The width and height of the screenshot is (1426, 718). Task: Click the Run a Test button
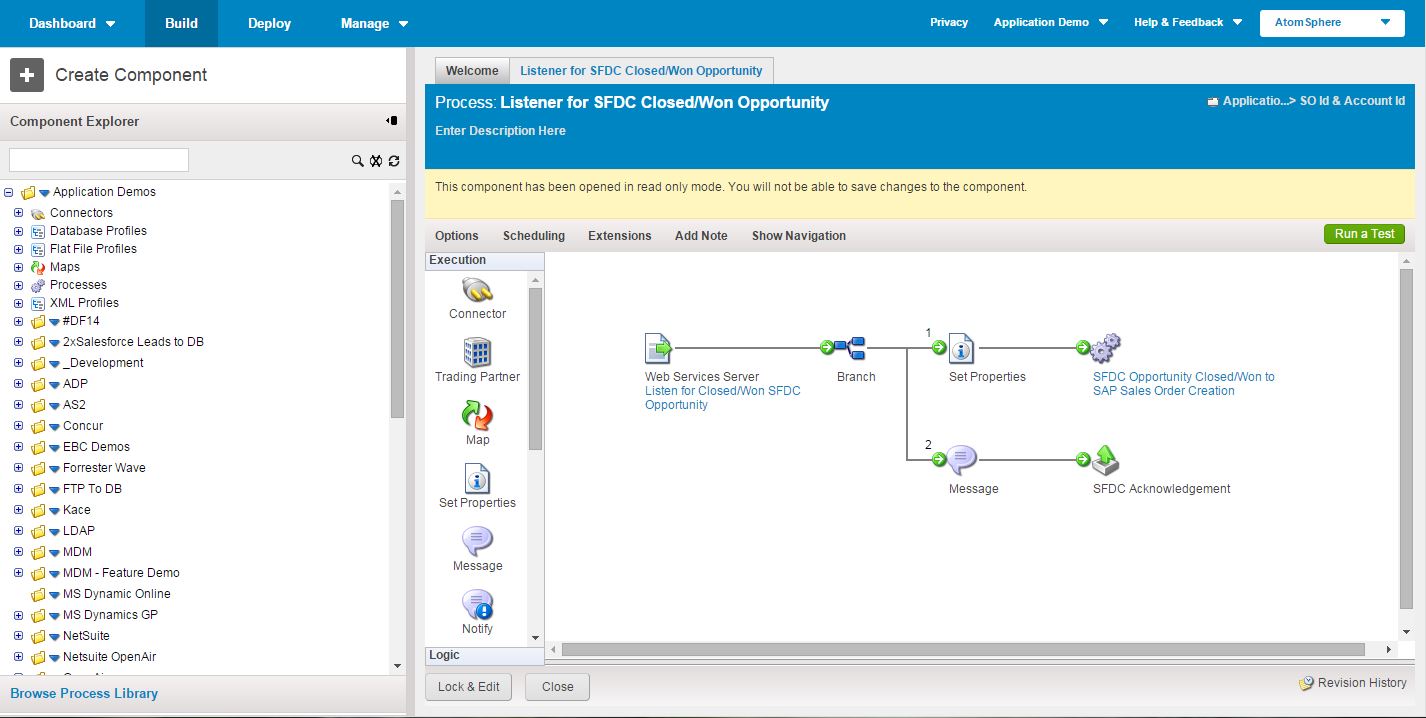[1364, 234]
